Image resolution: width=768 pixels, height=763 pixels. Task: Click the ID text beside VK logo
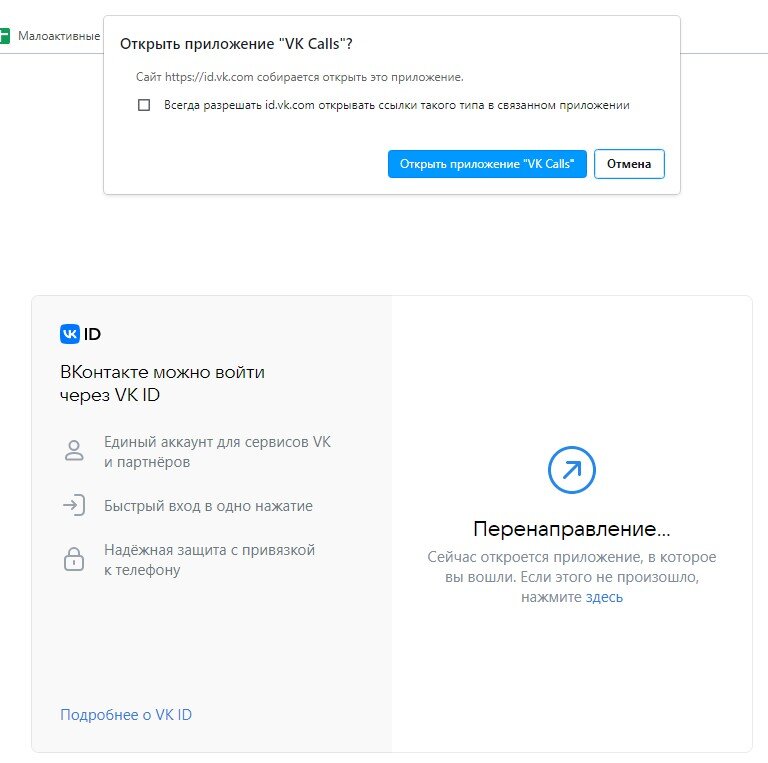[x=92, y=334]
